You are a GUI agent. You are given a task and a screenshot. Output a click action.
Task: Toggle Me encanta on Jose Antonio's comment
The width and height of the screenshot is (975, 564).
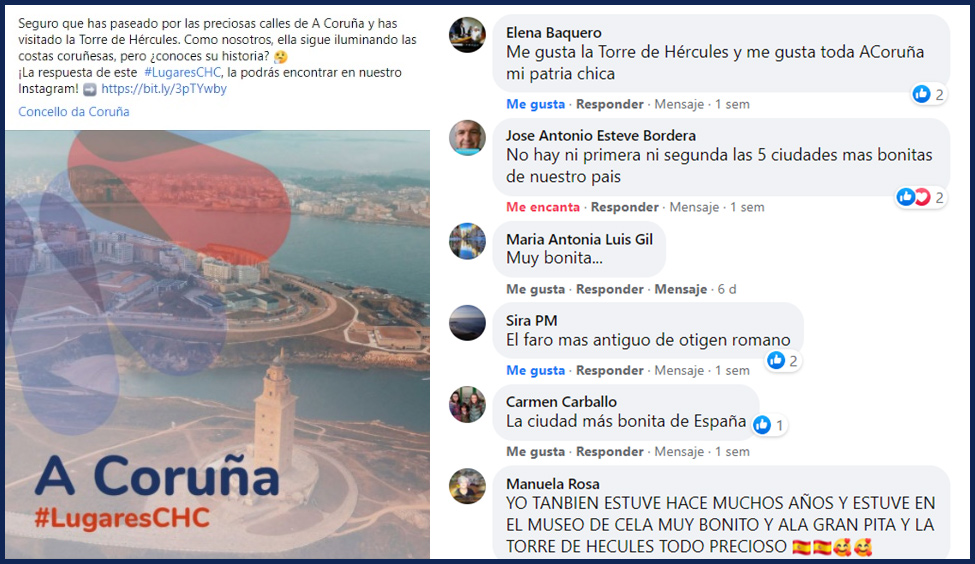(543, 207)
